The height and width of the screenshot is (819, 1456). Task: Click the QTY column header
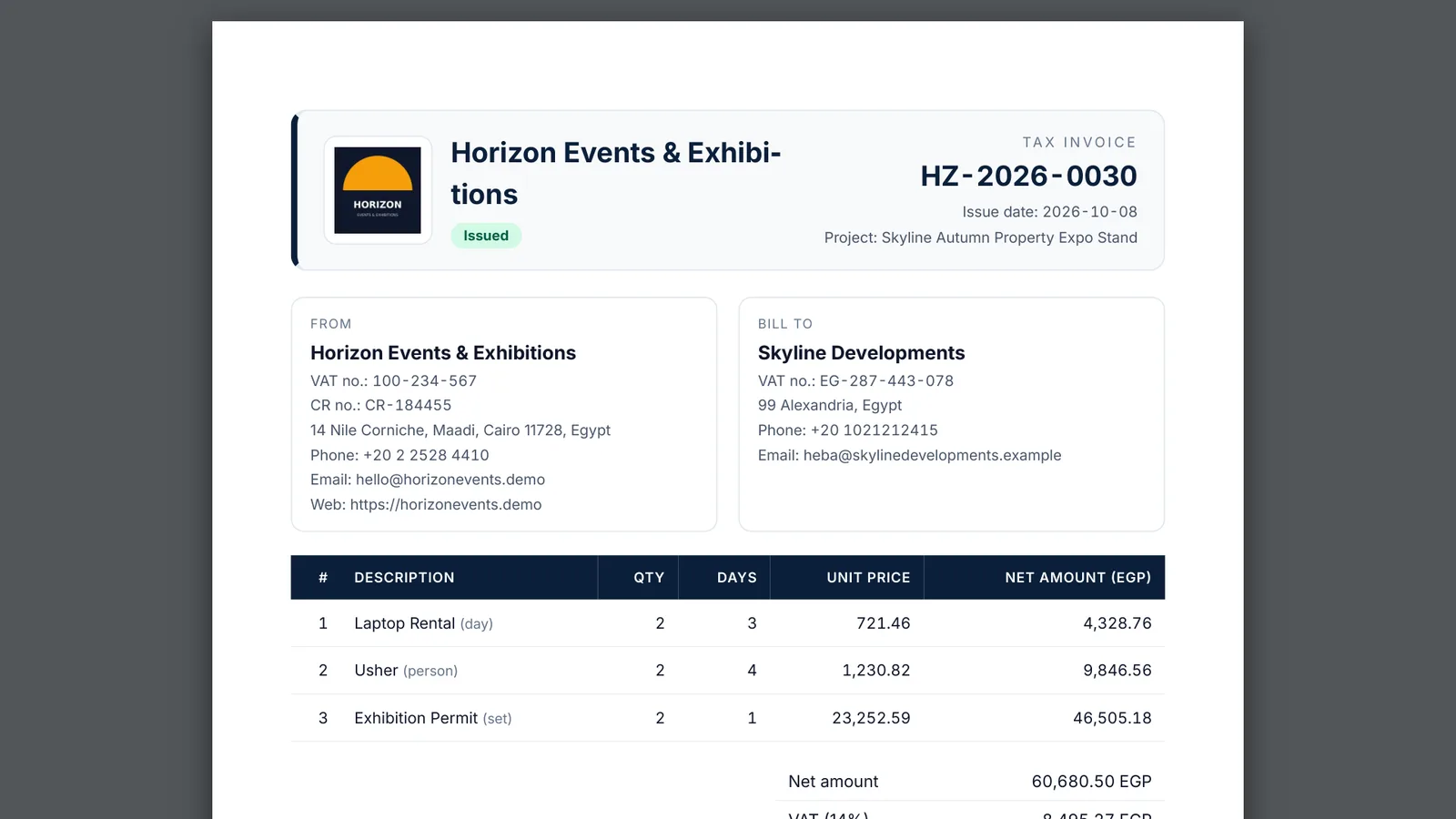click(649, 578)
